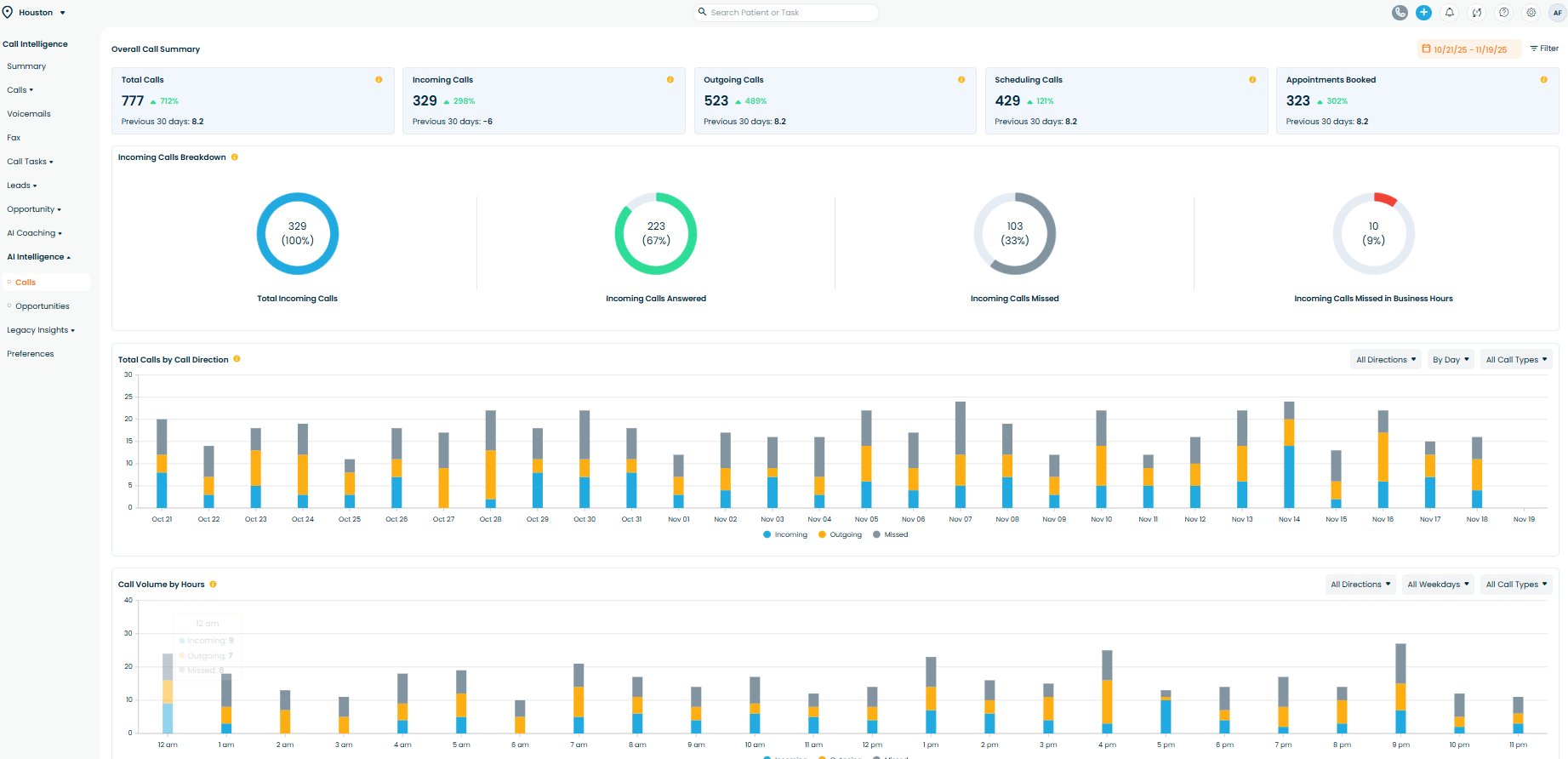Click the Total Calls info icon

tap(379, 80)
